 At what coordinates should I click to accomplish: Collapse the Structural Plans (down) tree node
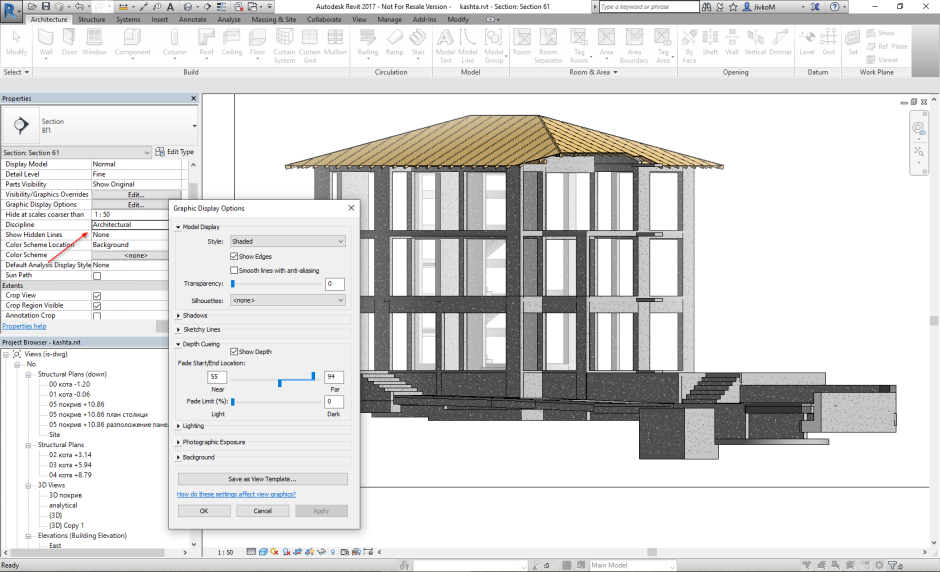tap(28, 374)
